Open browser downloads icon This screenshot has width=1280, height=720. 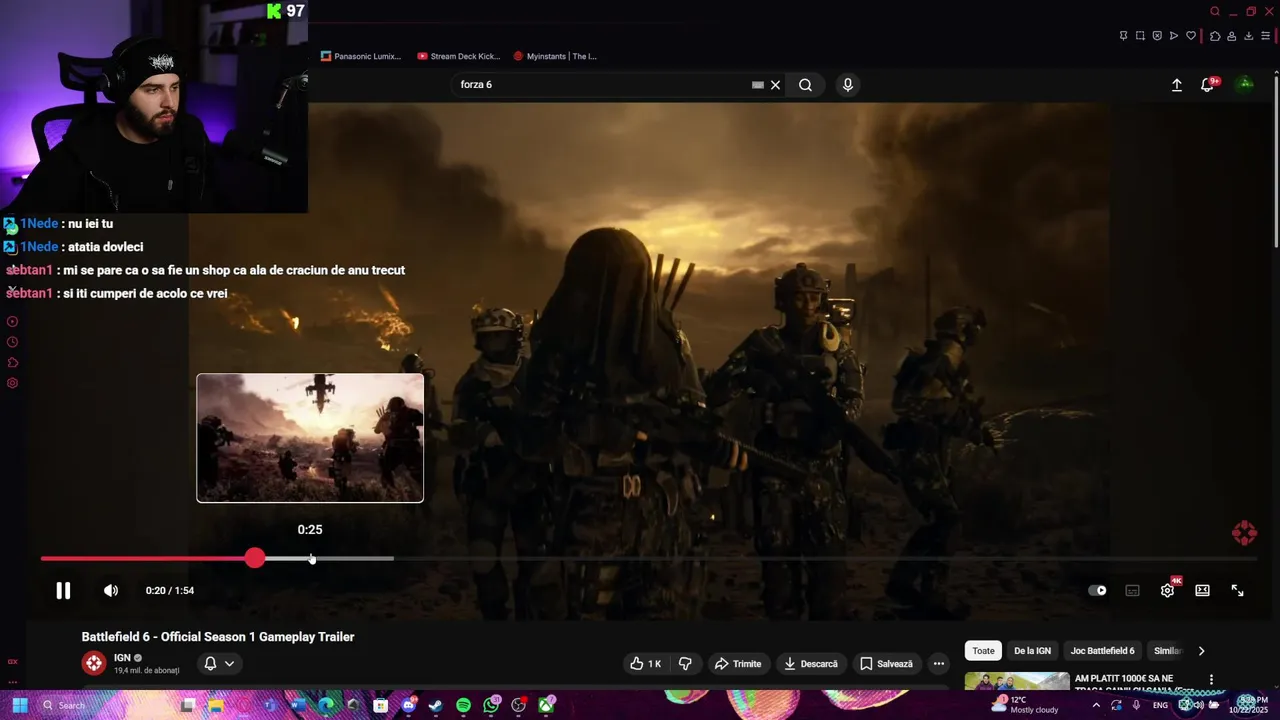pyautogui.click(x=1248, y=36)
